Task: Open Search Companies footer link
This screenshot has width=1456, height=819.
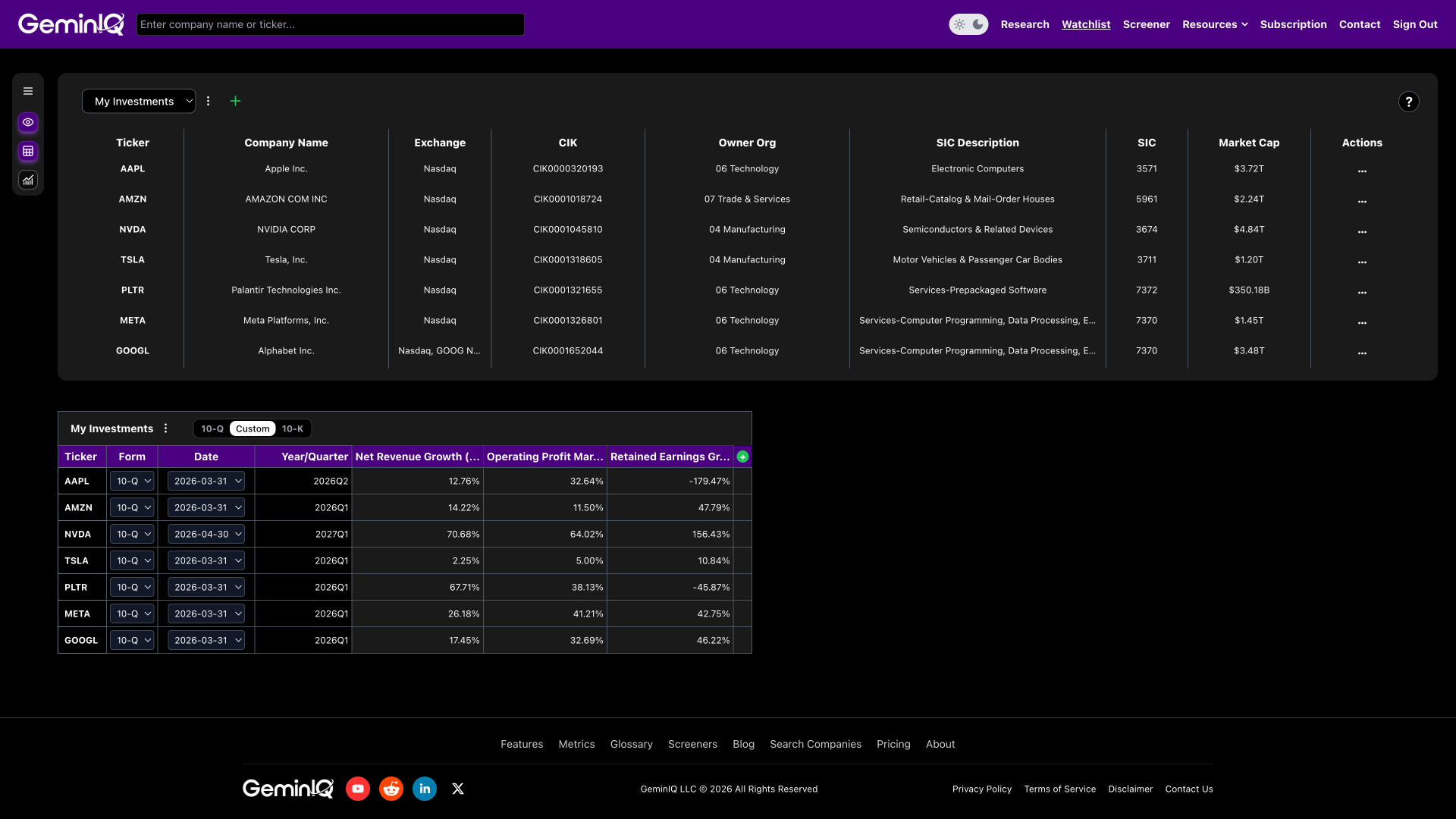Action: coord(815,744)
